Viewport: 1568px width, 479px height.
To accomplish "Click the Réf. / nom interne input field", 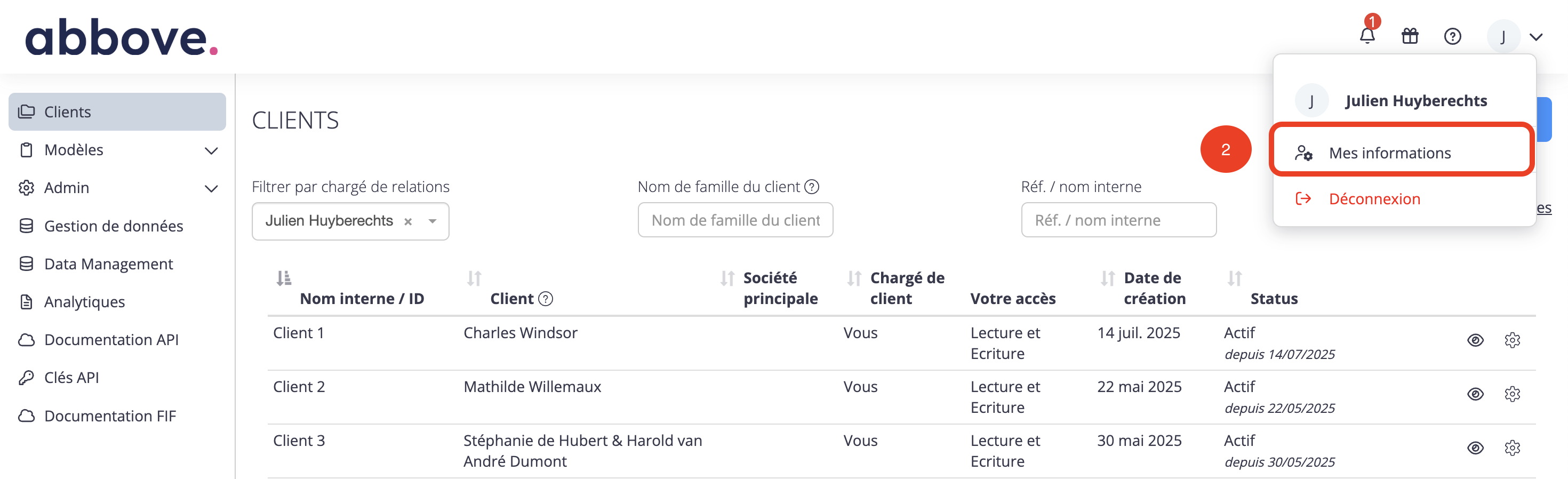I will point(1118,220).
